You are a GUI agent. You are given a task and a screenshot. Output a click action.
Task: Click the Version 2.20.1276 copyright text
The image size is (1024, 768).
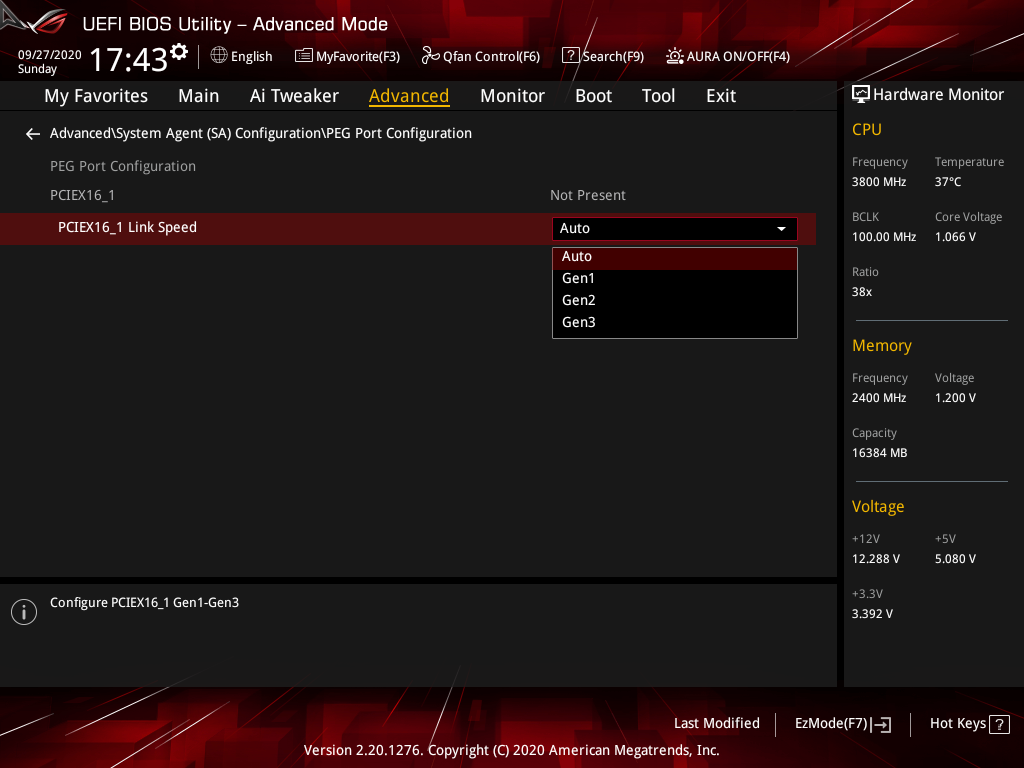coord(511,750)
